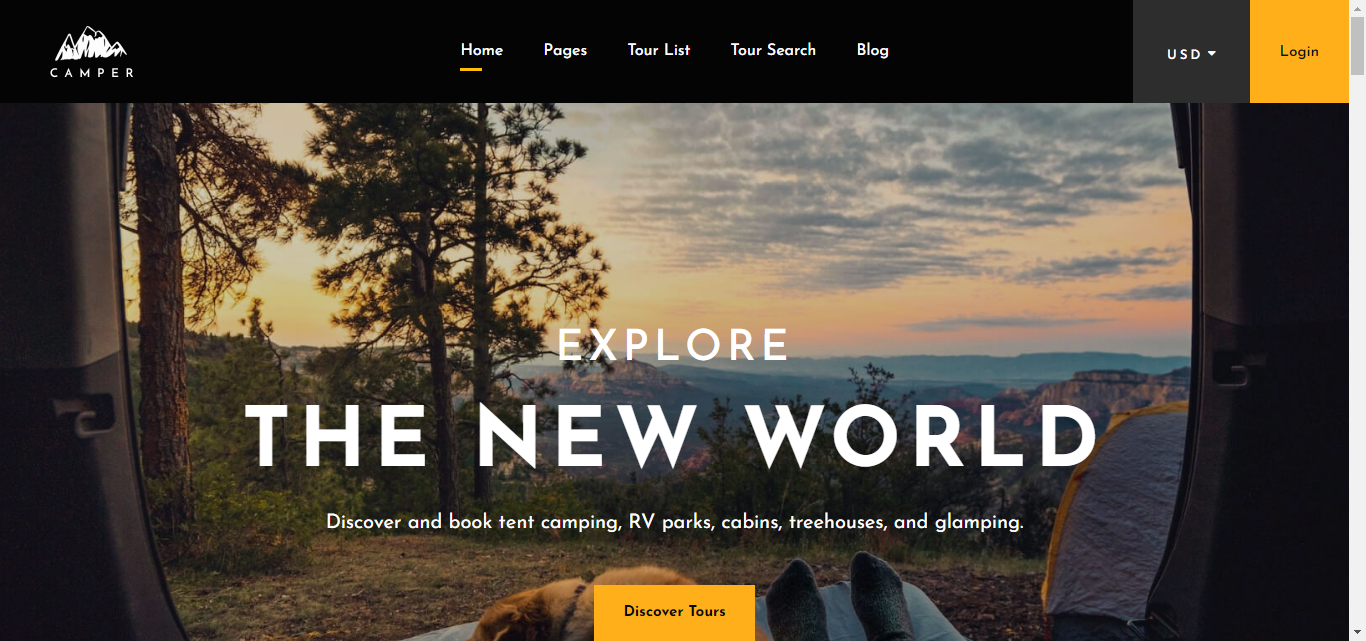Visit the Blog page
The image size is (1366, 641).
click(872, 50)
